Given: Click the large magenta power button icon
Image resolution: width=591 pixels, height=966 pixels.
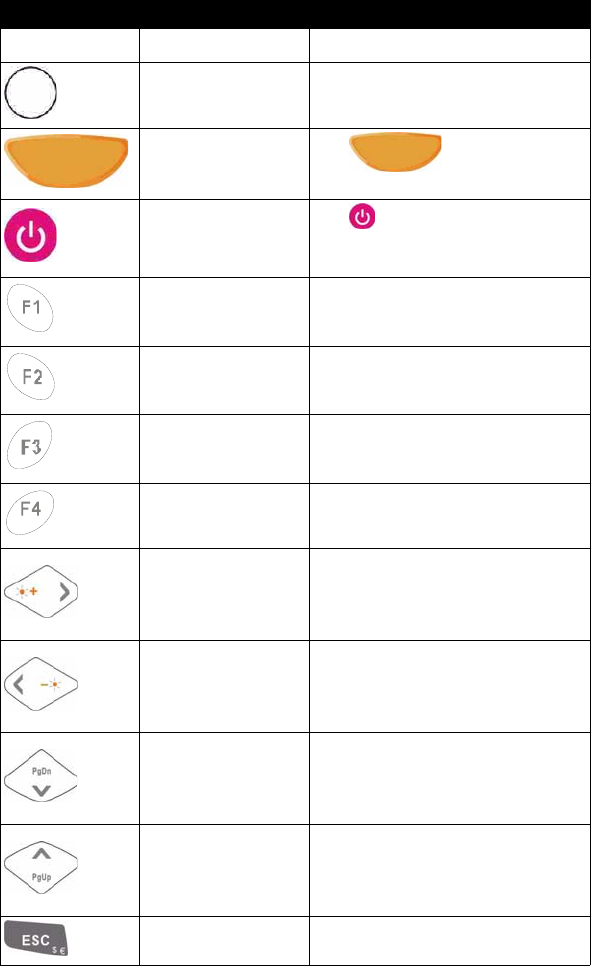Looking at the screenshot, I should click(30, 235).
